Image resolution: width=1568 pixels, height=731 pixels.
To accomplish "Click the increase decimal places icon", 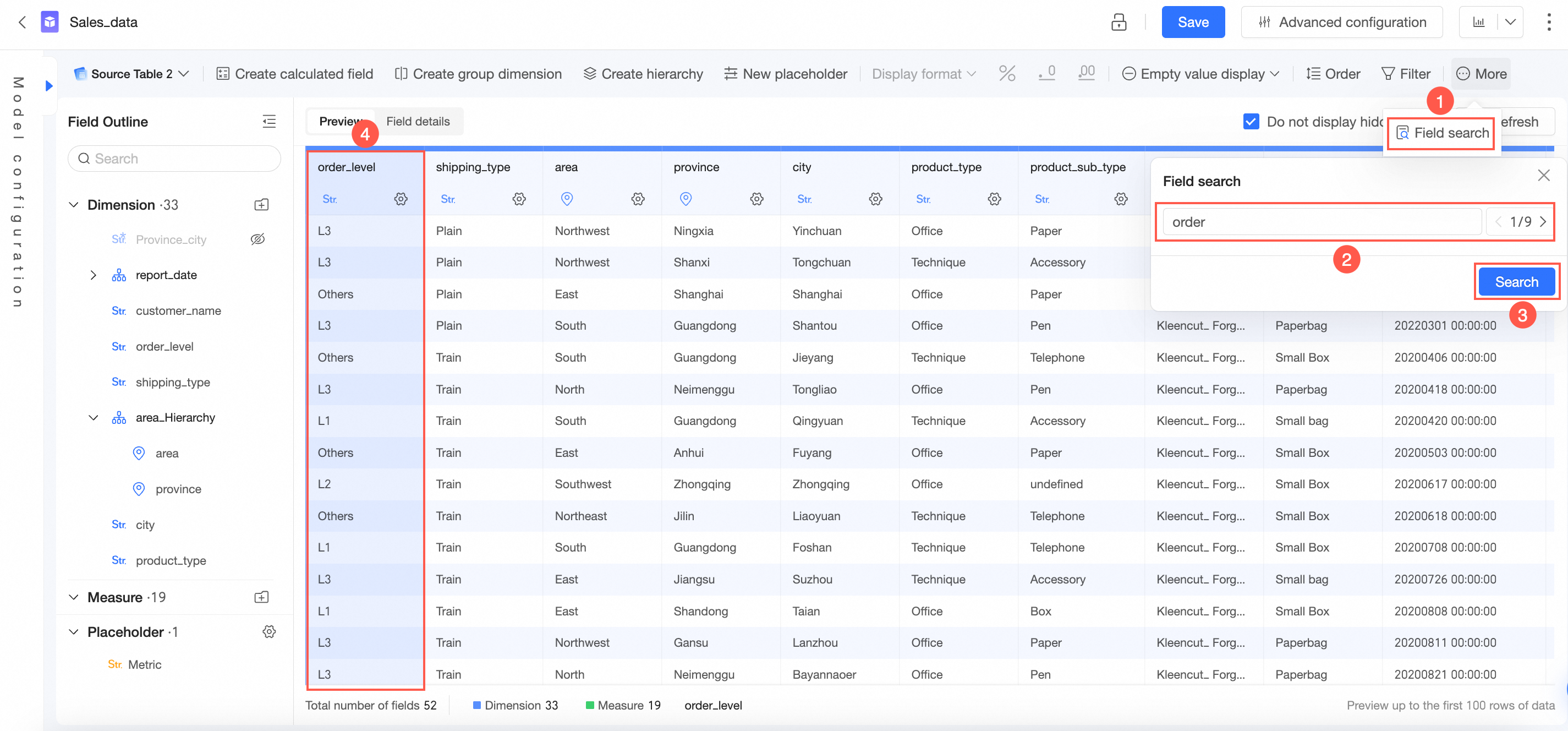I will [x=1086, y=74].
